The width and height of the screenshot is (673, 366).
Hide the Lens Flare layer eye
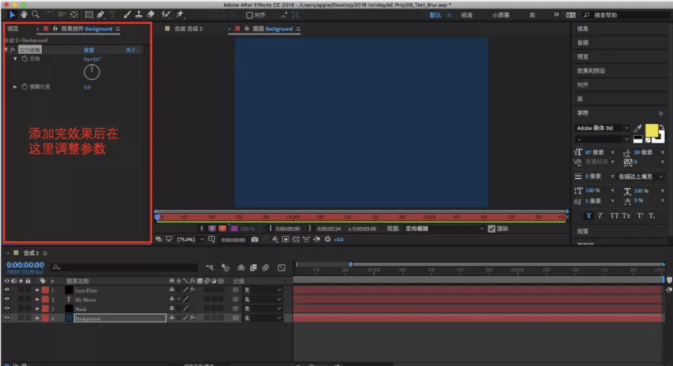pyautogui.click(x=7, y=290)
